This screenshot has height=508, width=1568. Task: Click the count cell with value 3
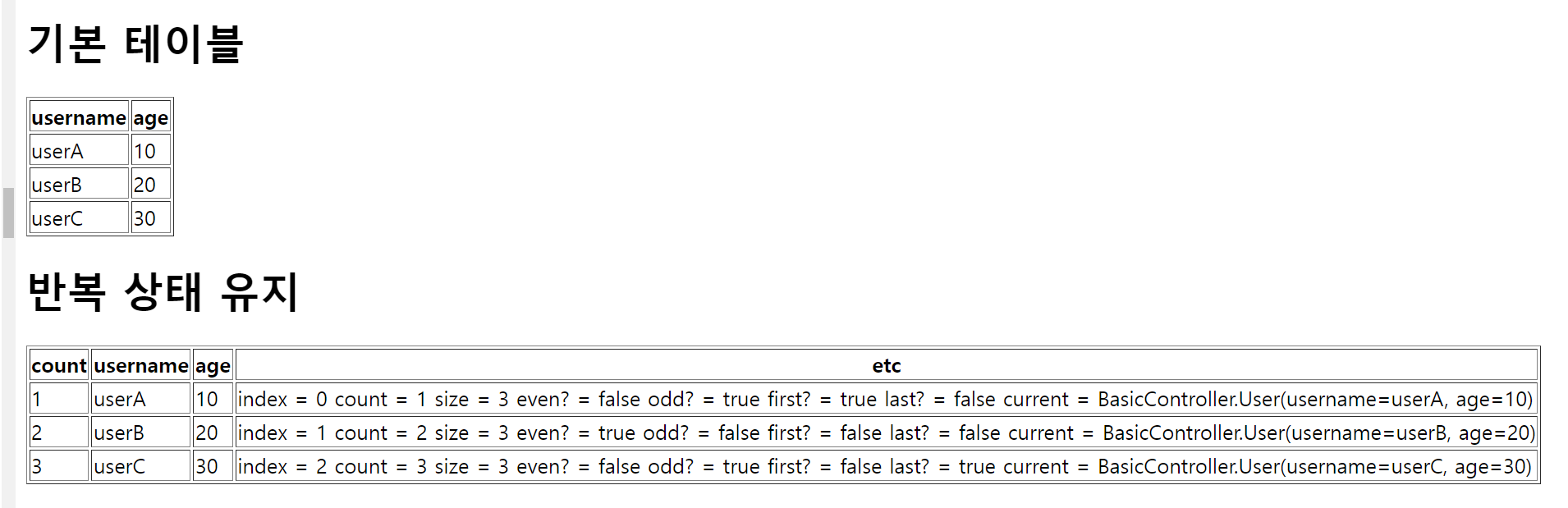pyautogui.click(x=59, y=466)
